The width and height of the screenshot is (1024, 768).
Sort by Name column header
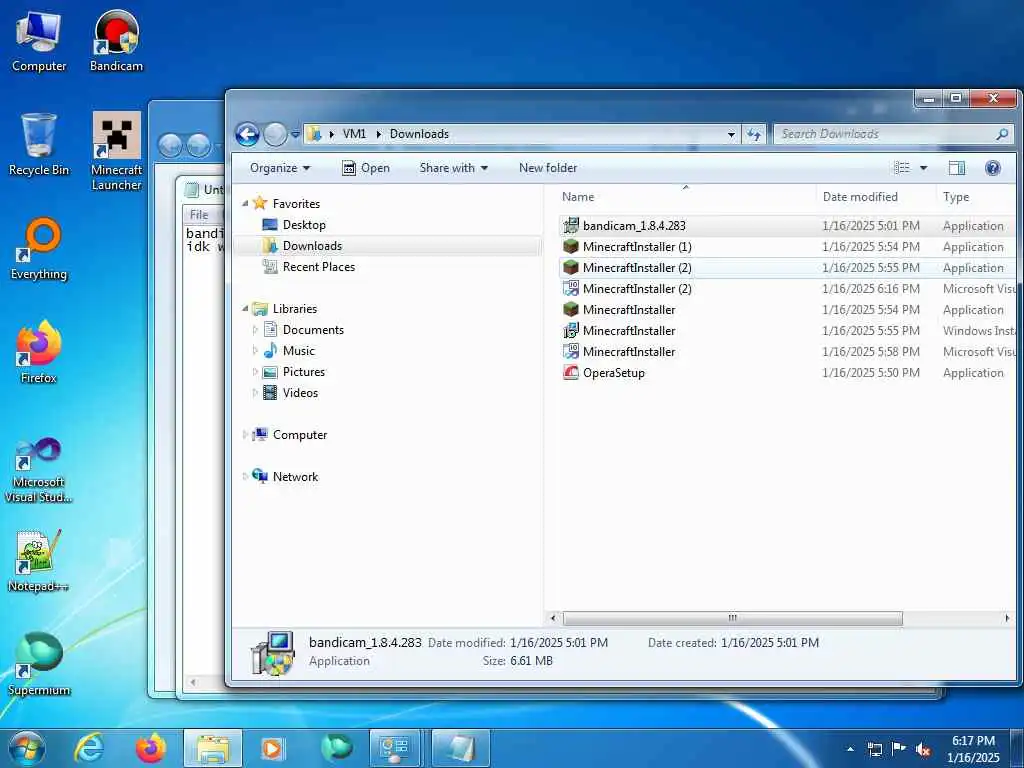click(x=686, y=197)
